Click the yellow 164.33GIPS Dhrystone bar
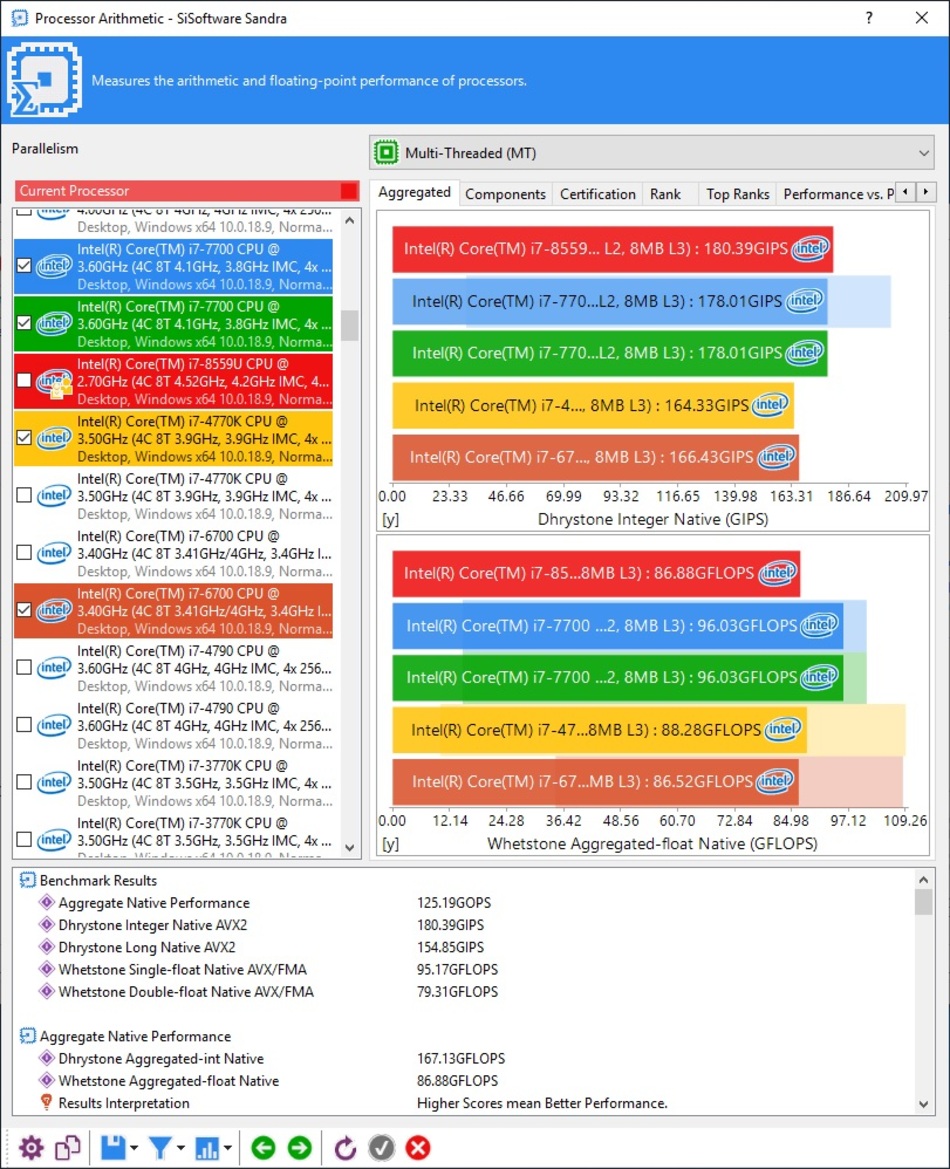 [593, 406]
